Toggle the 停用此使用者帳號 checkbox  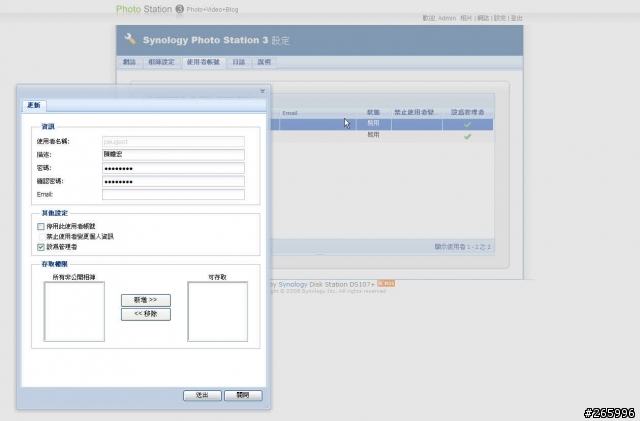pyautogui.click(x=41, y=226)
